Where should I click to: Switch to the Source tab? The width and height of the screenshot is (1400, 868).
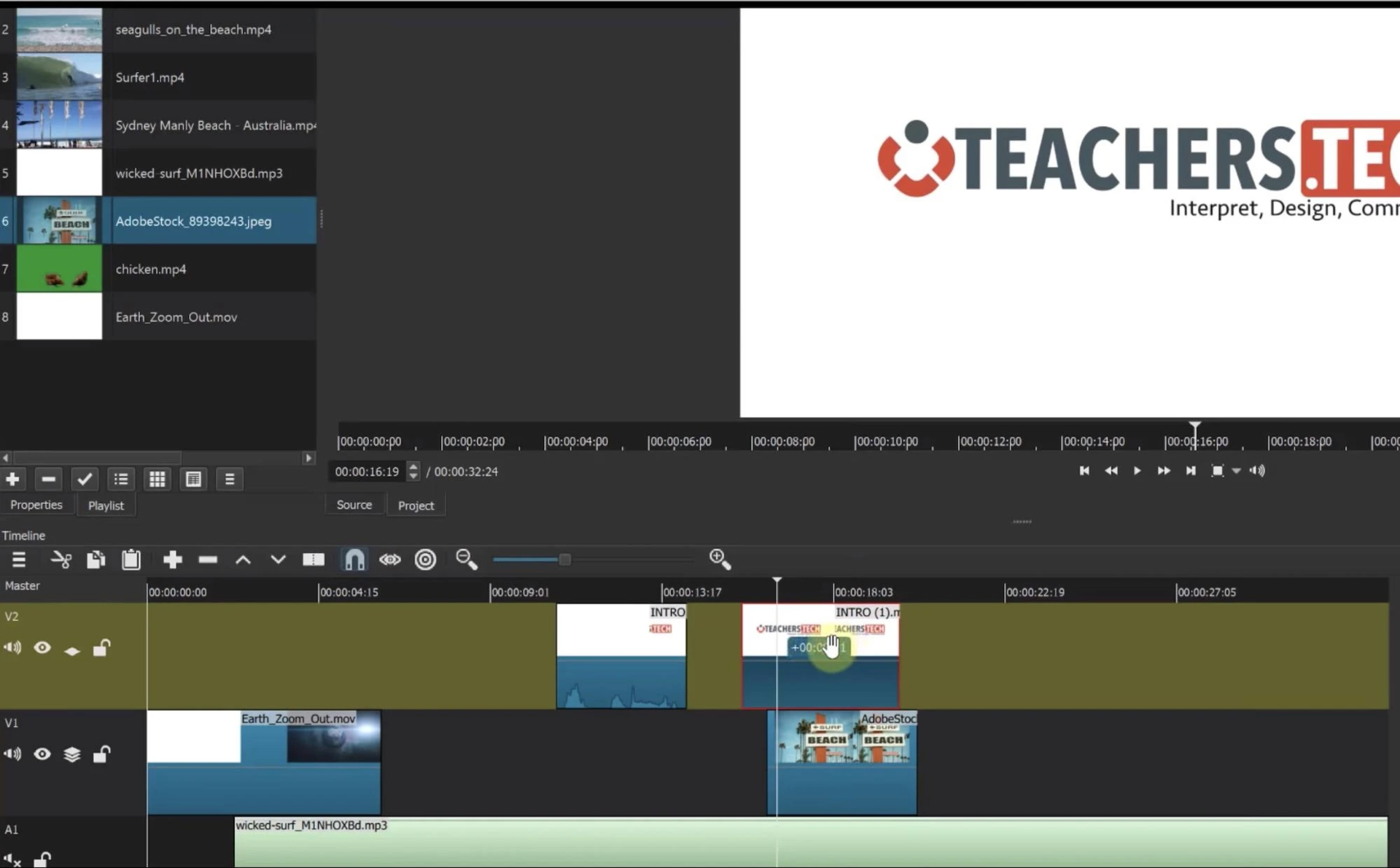tap(354, 504)
